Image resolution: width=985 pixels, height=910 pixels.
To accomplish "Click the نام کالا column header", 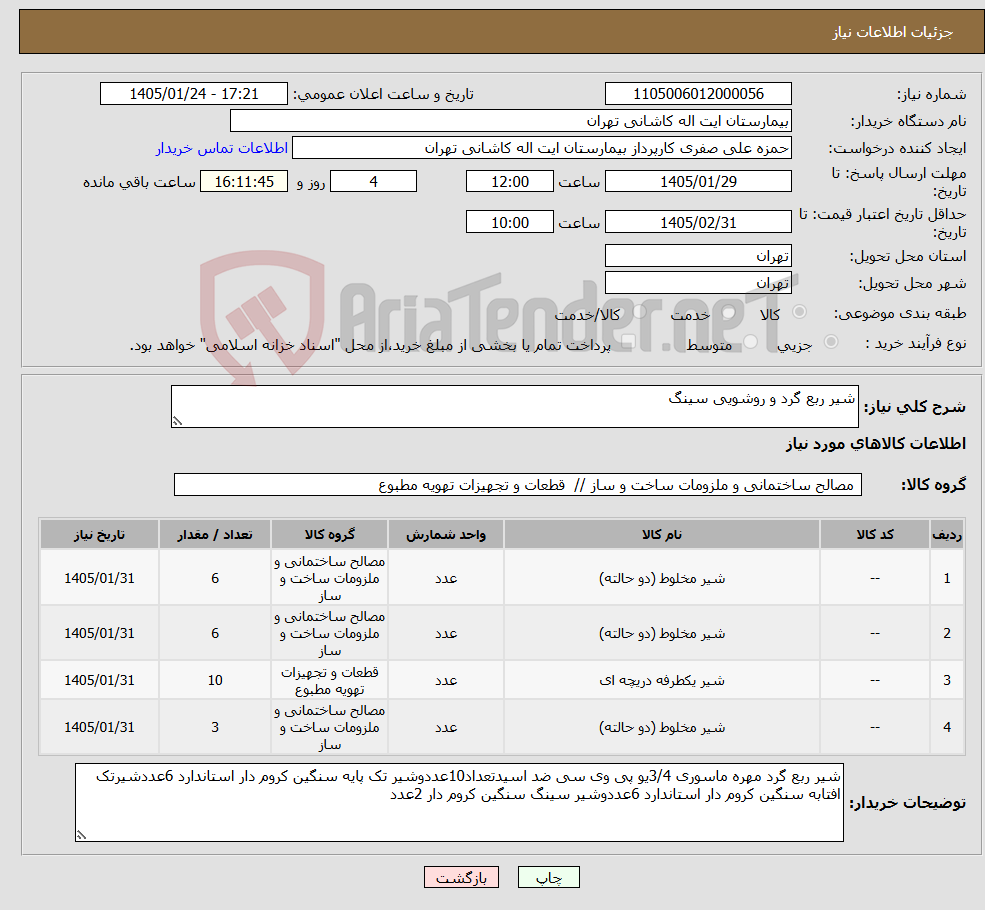I will pos(661,534).
